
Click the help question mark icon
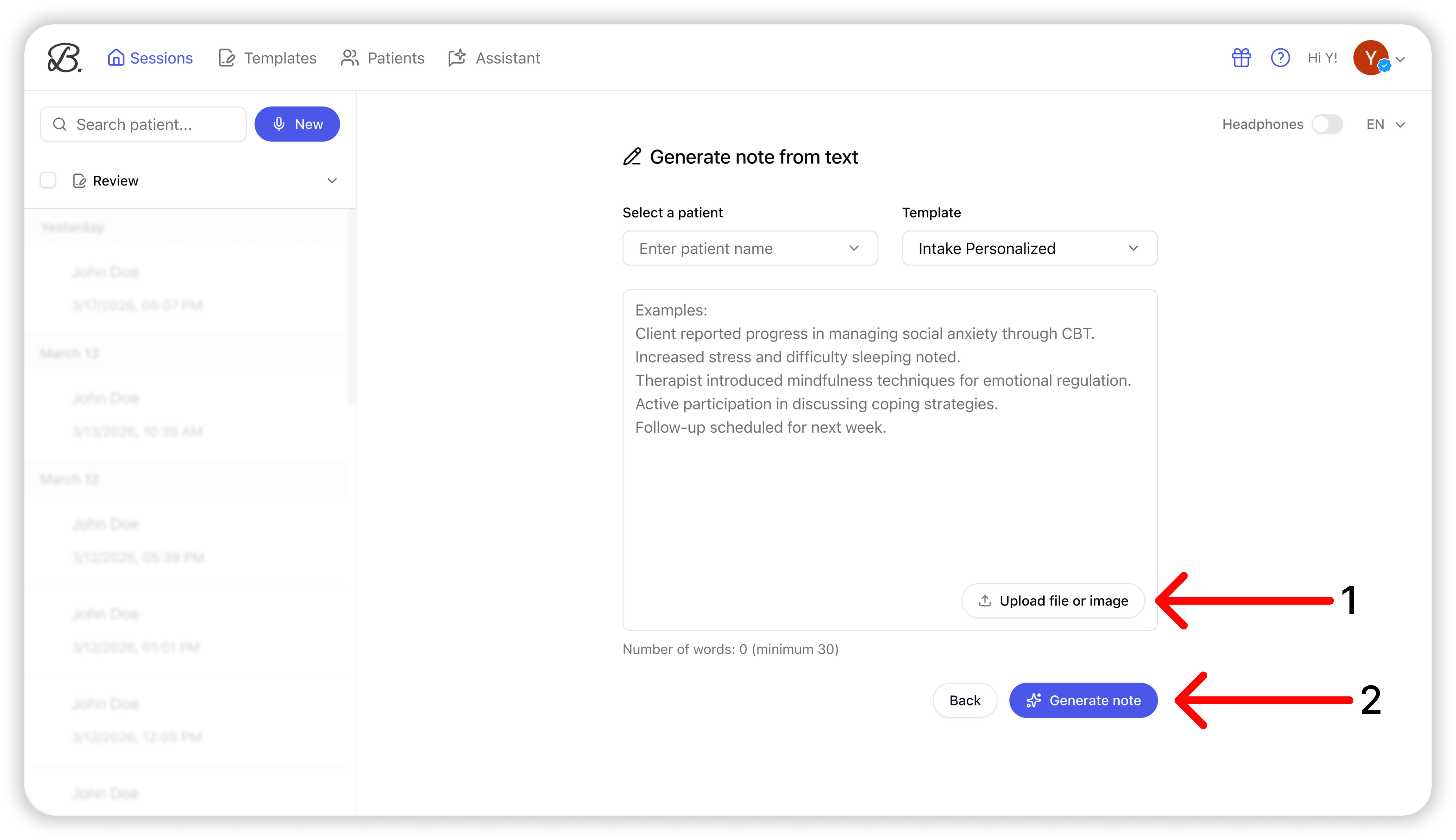1280,58
